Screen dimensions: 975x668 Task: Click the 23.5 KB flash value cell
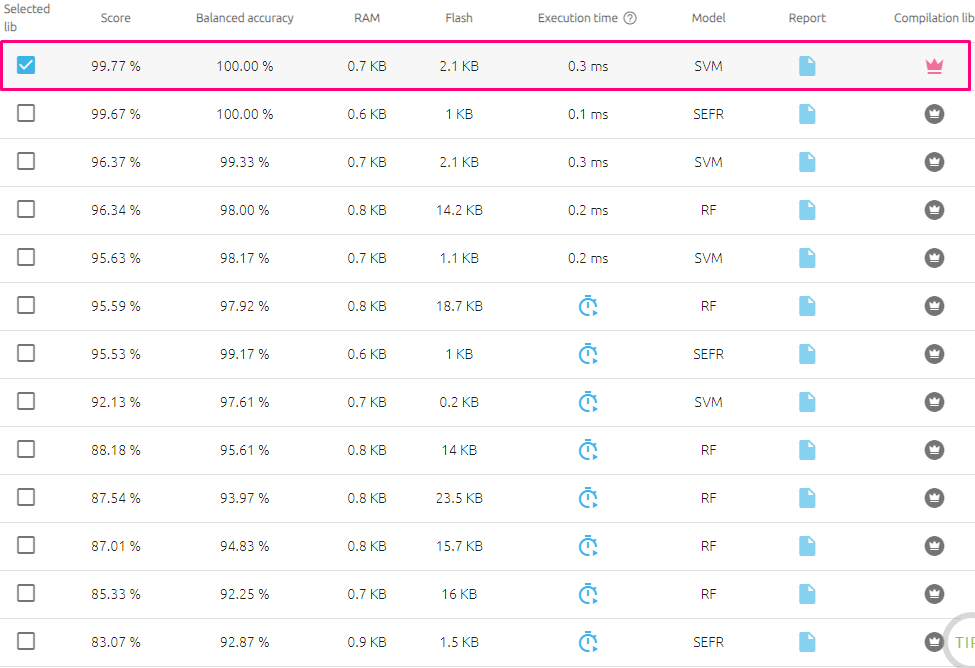pyautogui.click(x=459, y=498)
